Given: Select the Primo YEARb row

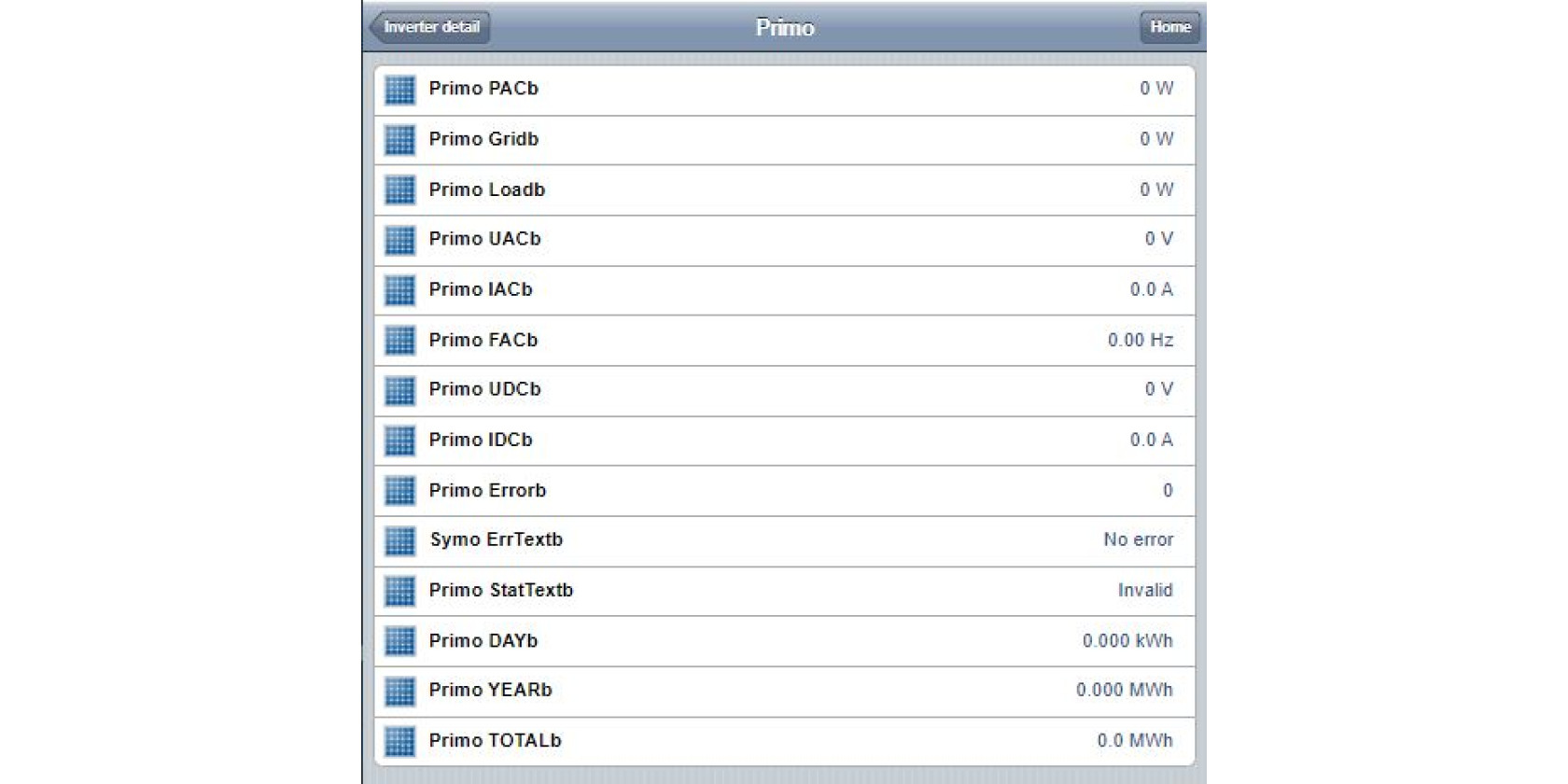Looking at the screenshot, I should [x=784, y=692].
